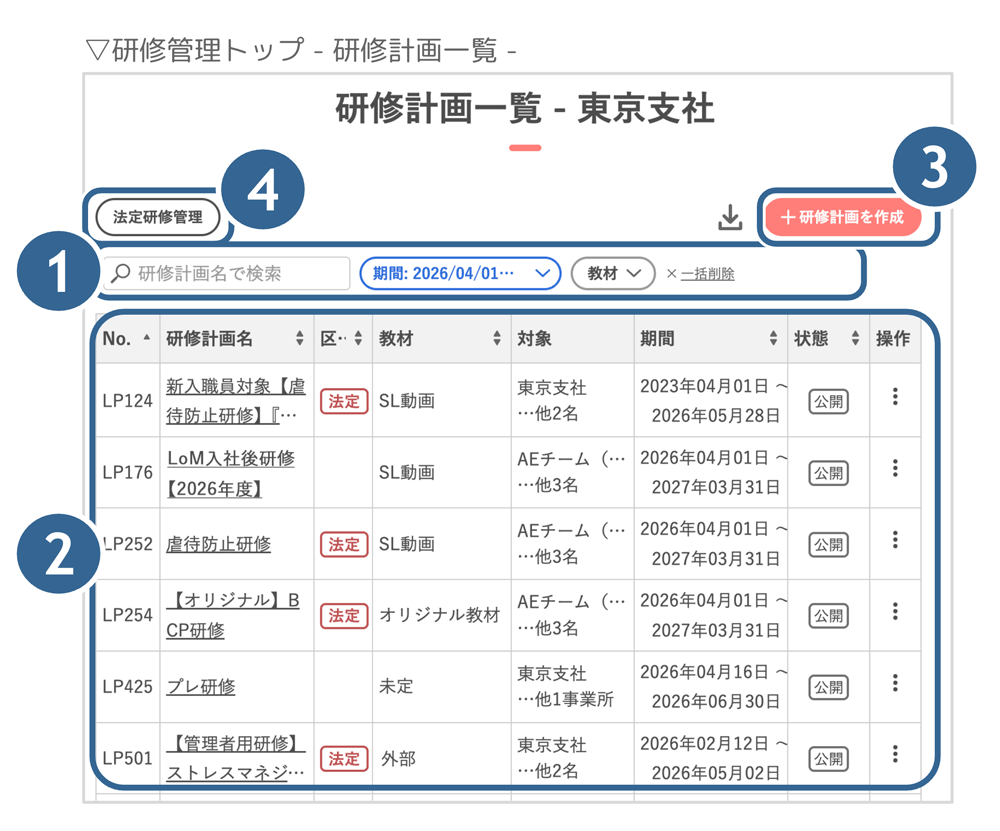The image size is (1000, 831).
Task: Click the 公開 status badge for LP176
Action: click(x=828, y=473)
